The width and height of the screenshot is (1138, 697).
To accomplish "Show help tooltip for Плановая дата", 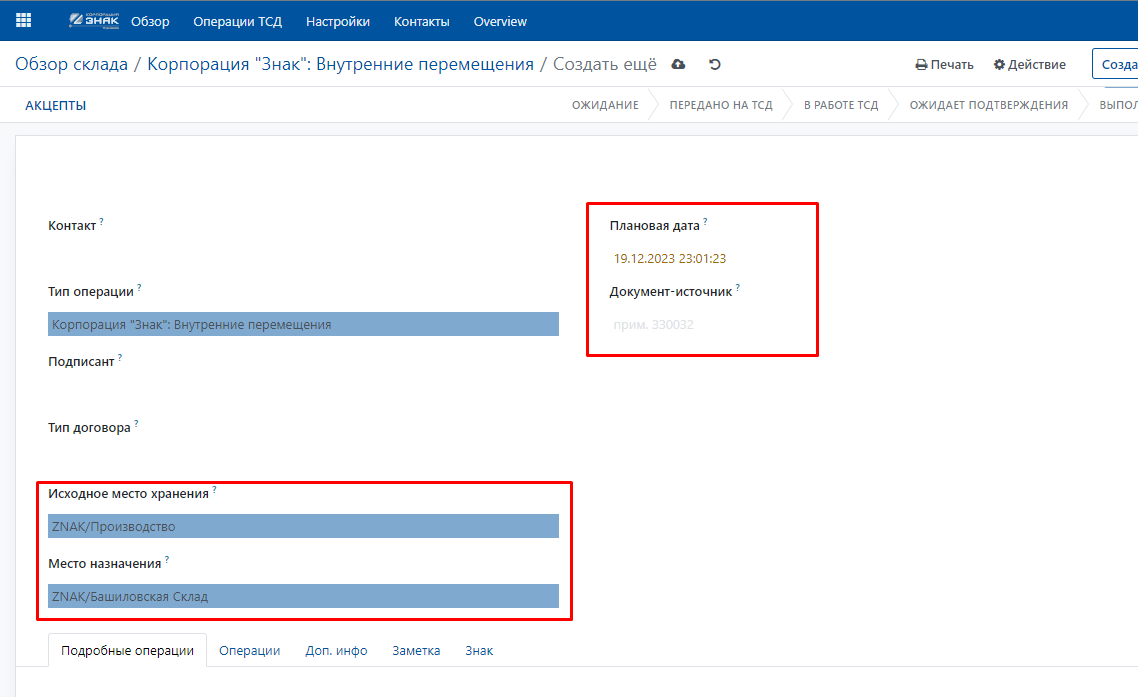I will pyautogui.click(x=705, y=221).
